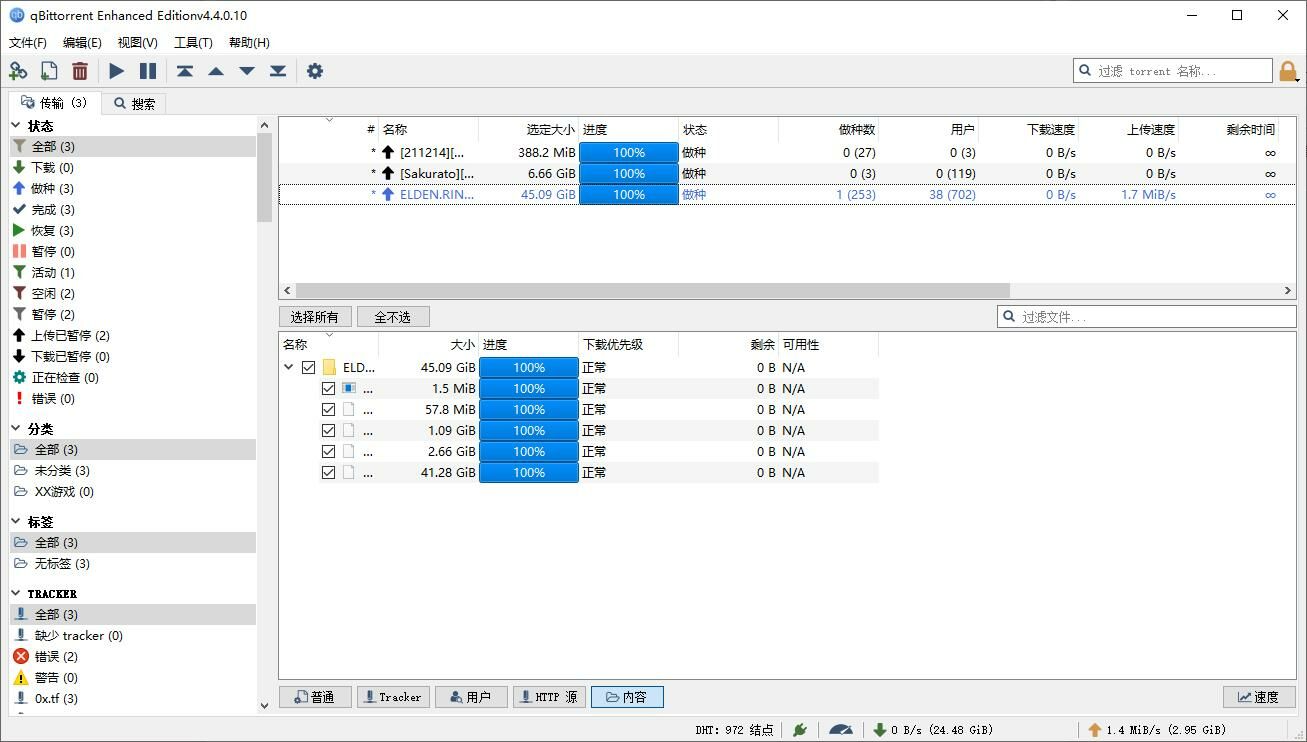This screenshot has width=1307, height=742.
Task: Open options with the gear icon
Action: (315, 71)
